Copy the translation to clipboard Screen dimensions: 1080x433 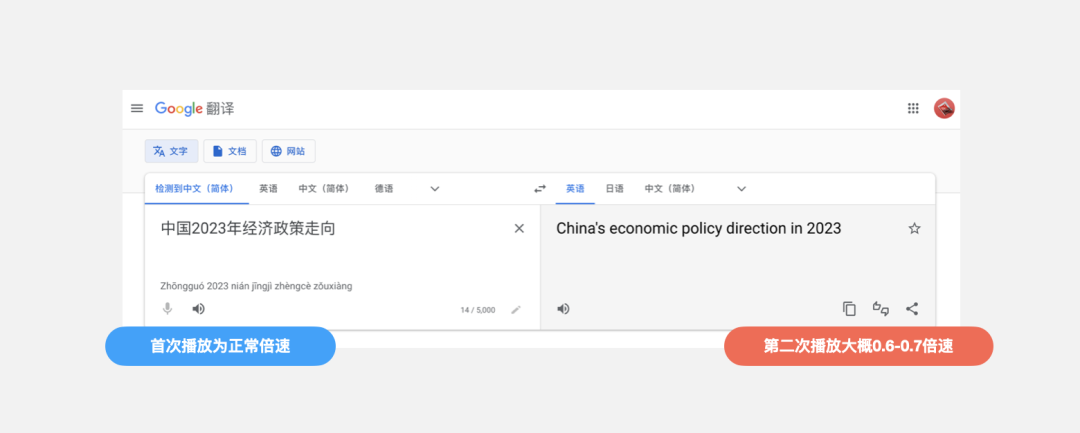[849, 309]
